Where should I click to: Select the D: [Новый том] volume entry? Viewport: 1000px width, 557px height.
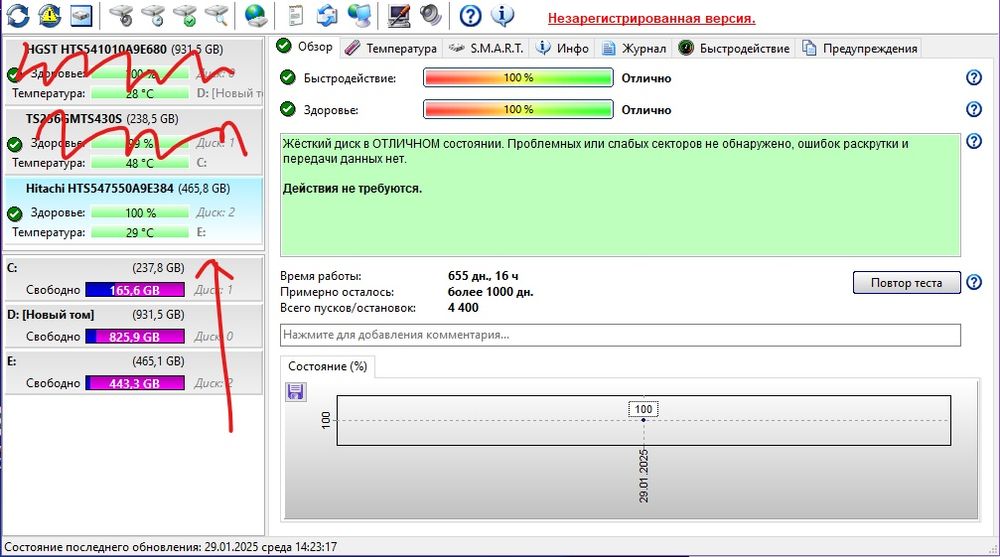(133, 325)
